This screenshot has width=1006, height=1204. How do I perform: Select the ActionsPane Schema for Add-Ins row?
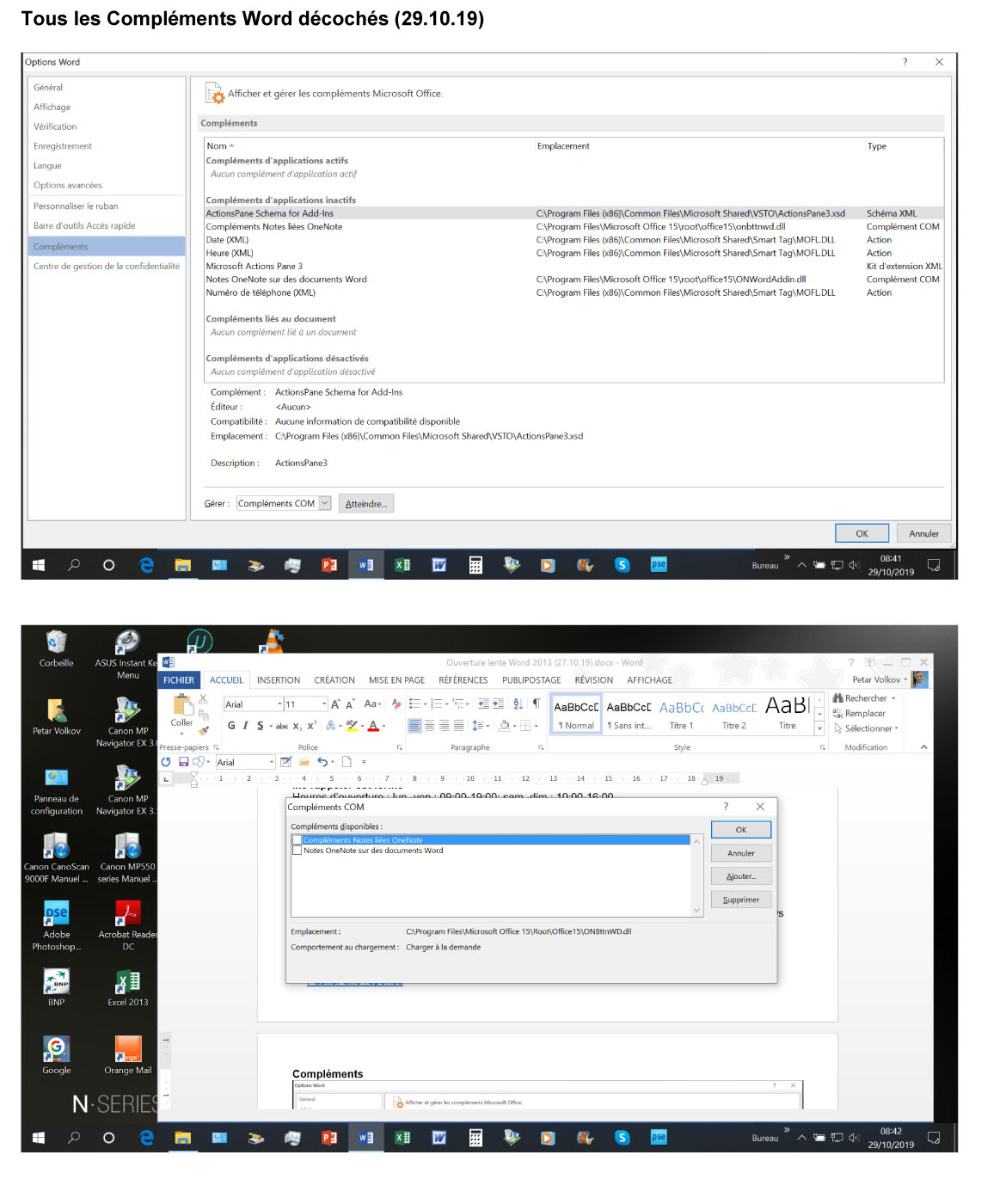574,213
